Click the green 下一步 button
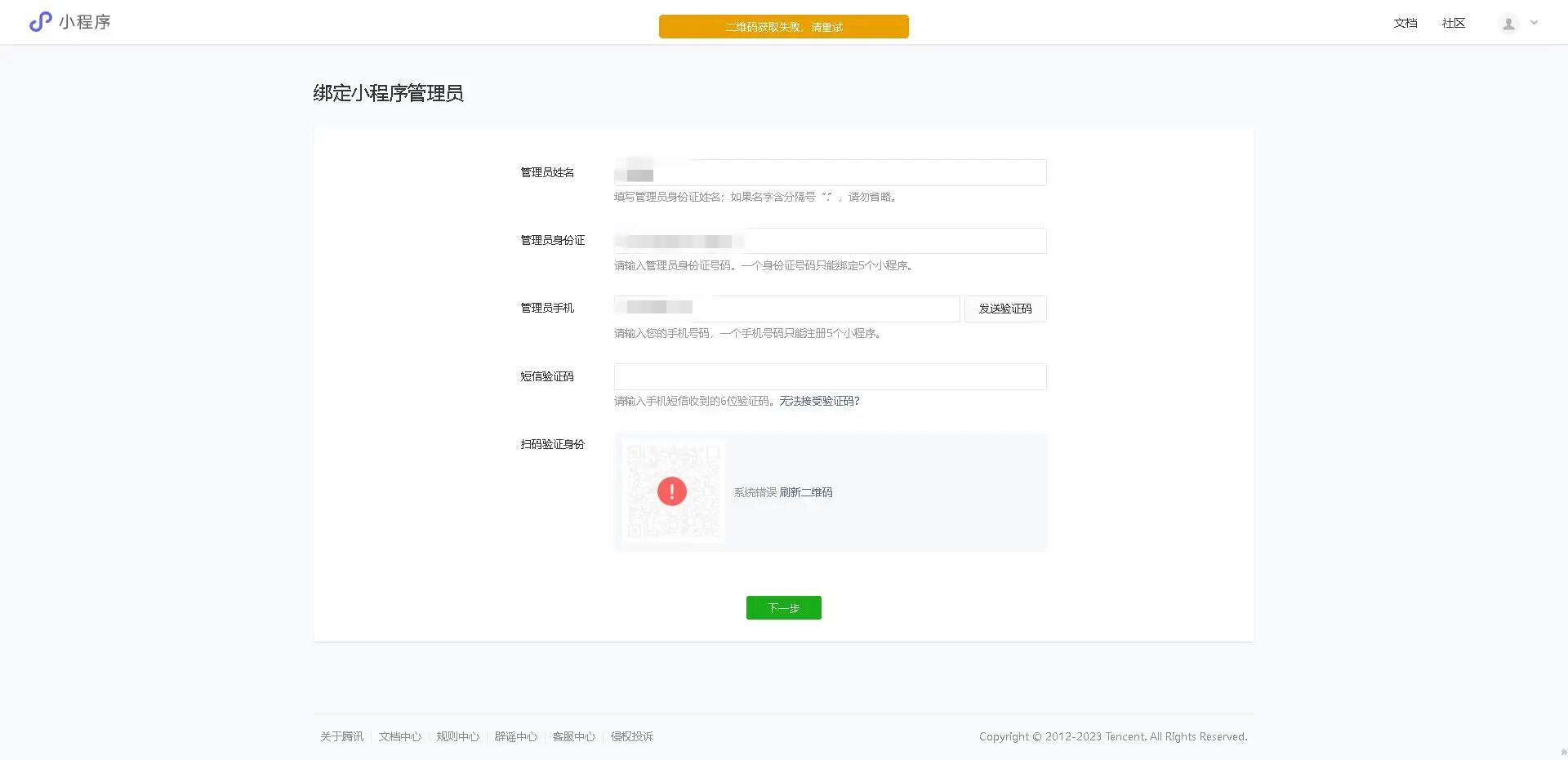Image resolution: width=1568 pixels, height=760 pixels. pyautogui.click(x=783, y=607)
